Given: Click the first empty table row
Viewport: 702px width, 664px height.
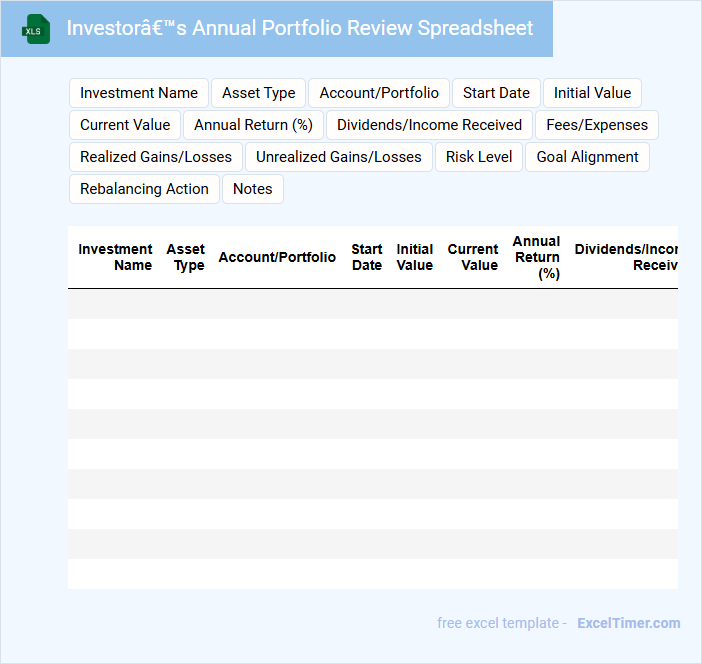Looking at the screenshot, I should [372, 304].
